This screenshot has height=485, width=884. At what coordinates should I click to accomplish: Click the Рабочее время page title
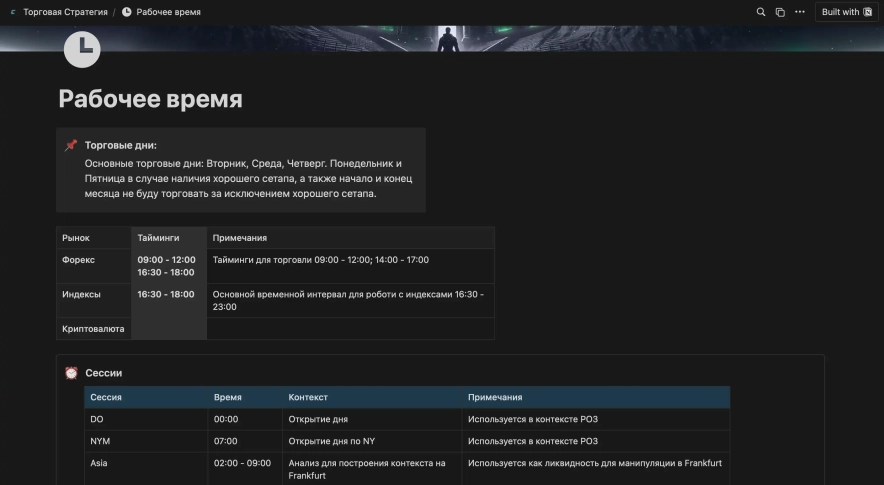tap(150, 99)
